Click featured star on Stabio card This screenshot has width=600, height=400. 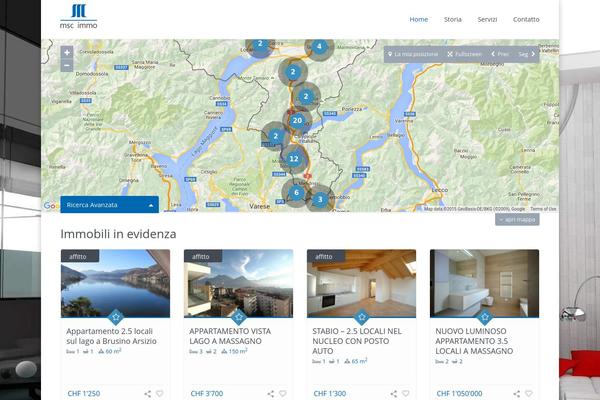click(x=362, y=317)
